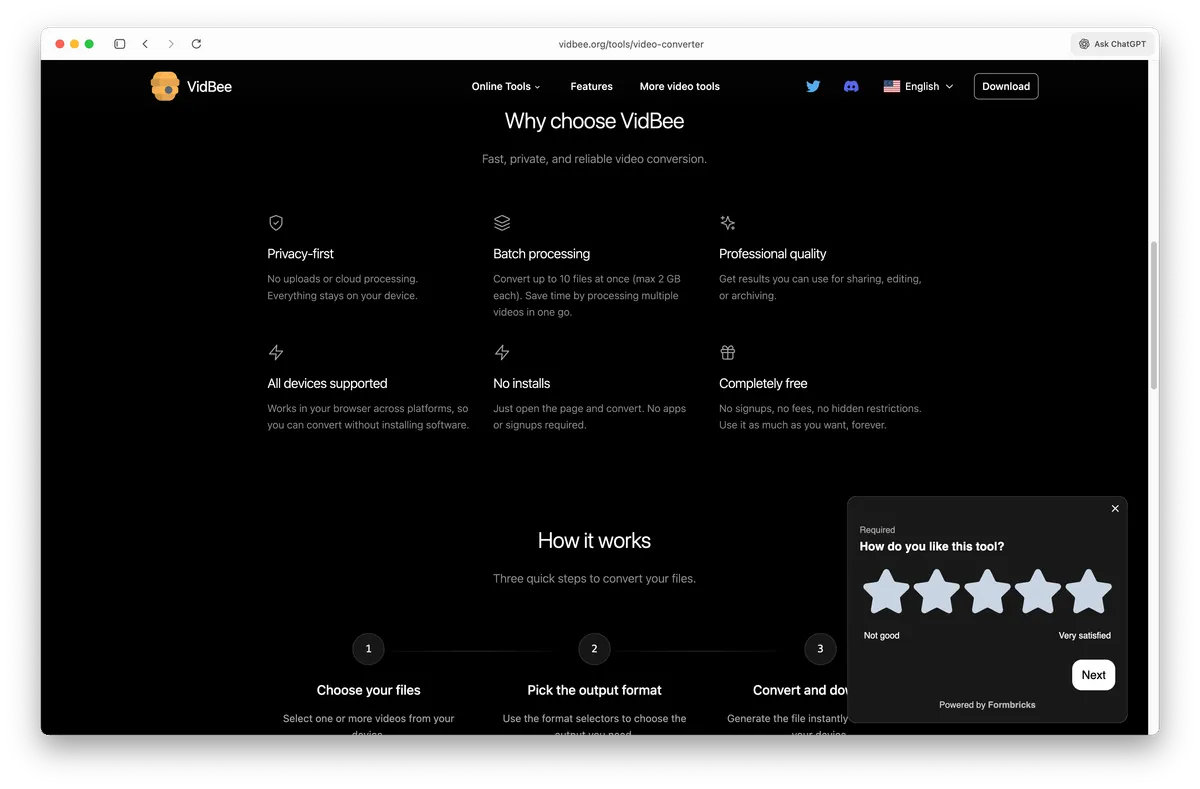1200x789 pixels.
Task: Click the Completely free gift icon
Action: coord(727,352)
